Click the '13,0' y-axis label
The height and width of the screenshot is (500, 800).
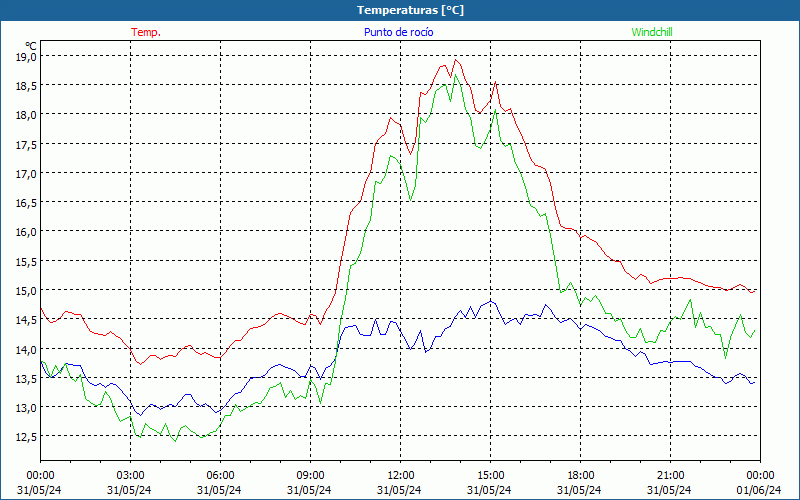26,408
